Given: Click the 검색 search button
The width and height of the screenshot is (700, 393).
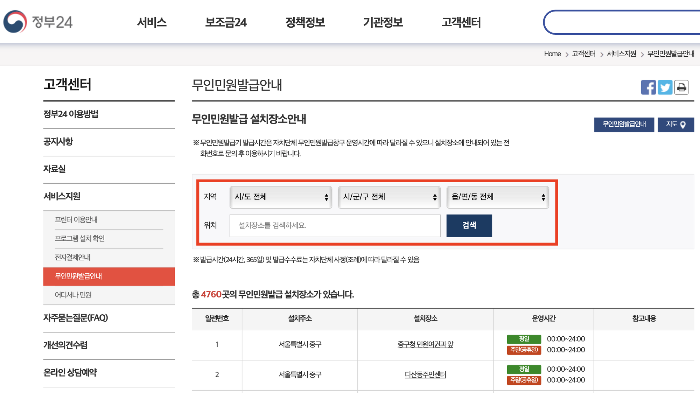Looking at the screenshot, I should (x=469, y=226).
